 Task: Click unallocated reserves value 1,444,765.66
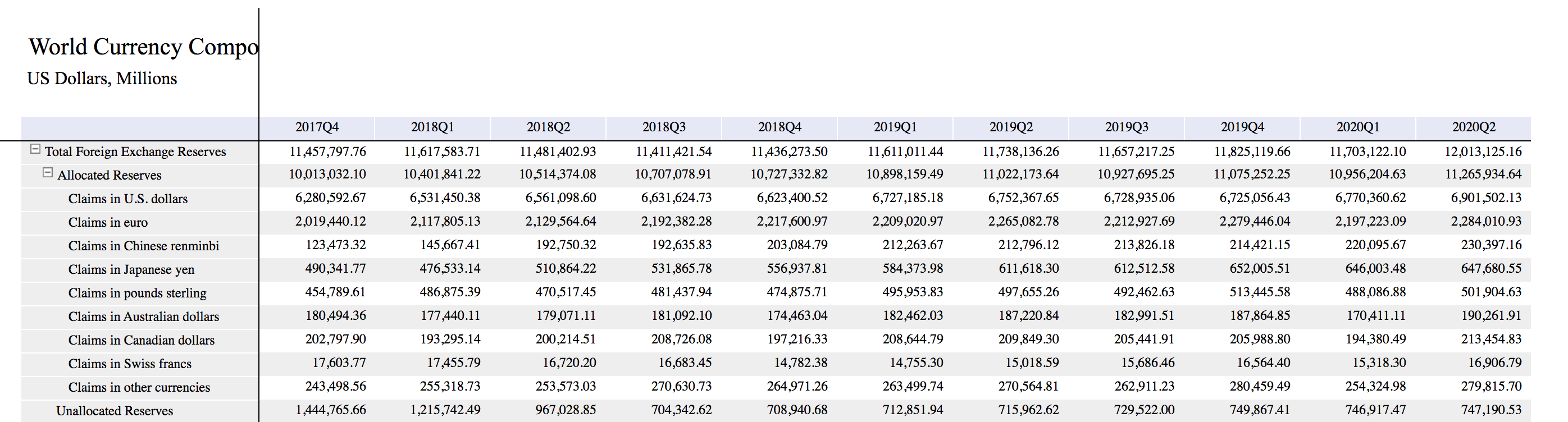pos(331,410)
